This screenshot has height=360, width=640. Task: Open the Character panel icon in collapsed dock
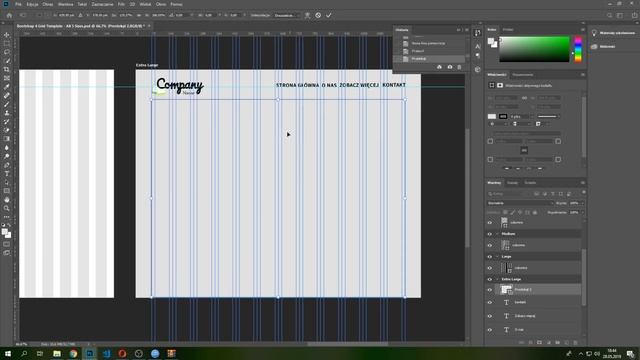coord(478,46)
